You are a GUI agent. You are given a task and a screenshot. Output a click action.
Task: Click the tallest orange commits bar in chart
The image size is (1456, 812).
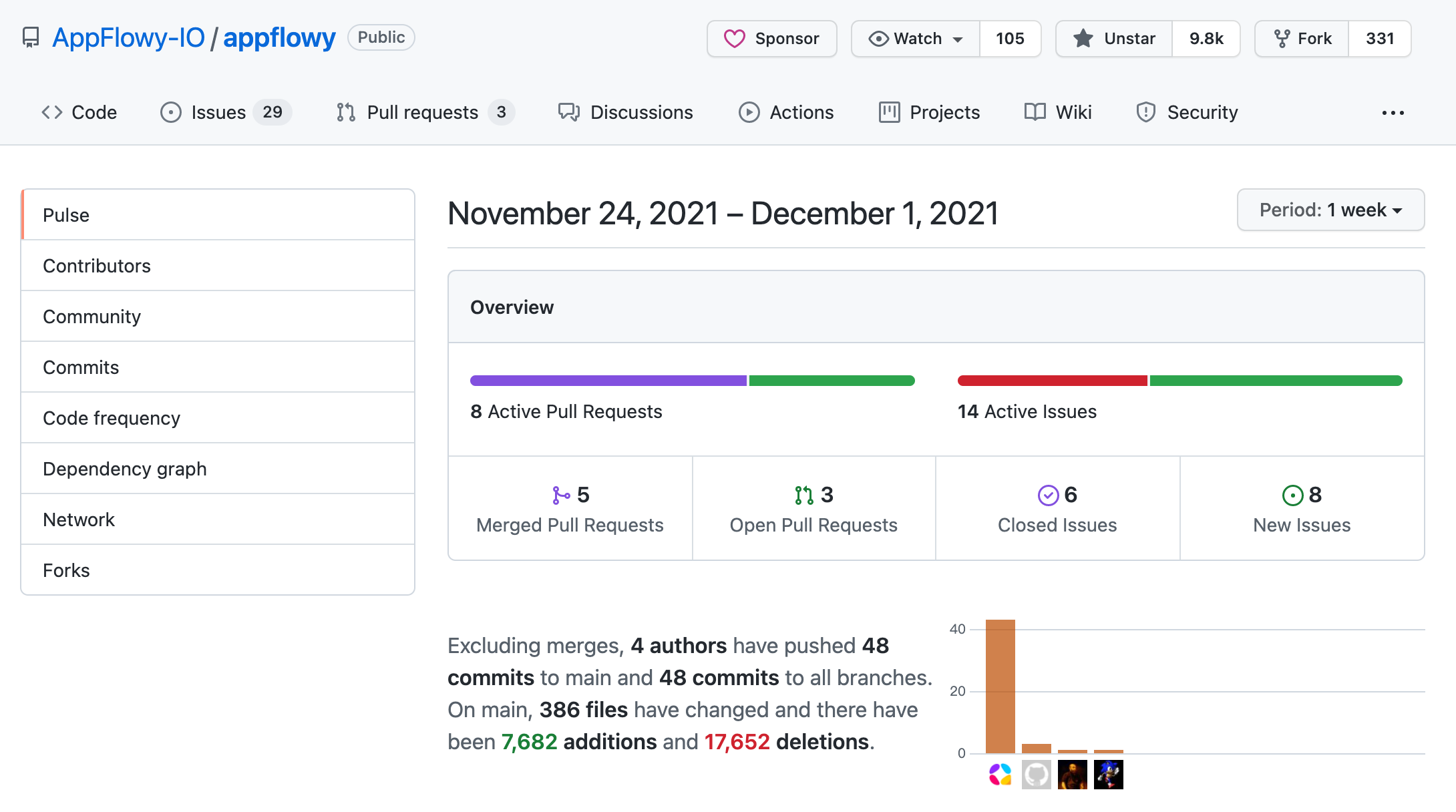pos(1000,686)
